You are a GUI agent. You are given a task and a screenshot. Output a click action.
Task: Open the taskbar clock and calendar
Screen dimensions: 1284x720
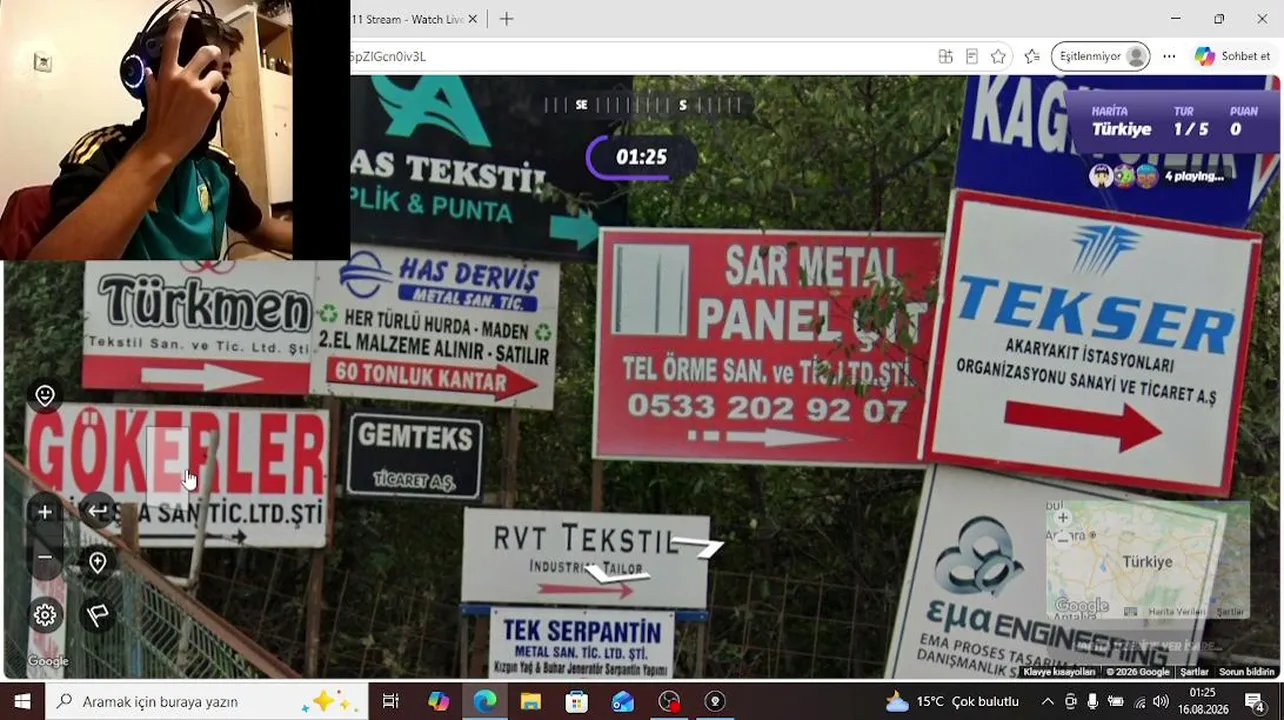tap(1202, 701)
